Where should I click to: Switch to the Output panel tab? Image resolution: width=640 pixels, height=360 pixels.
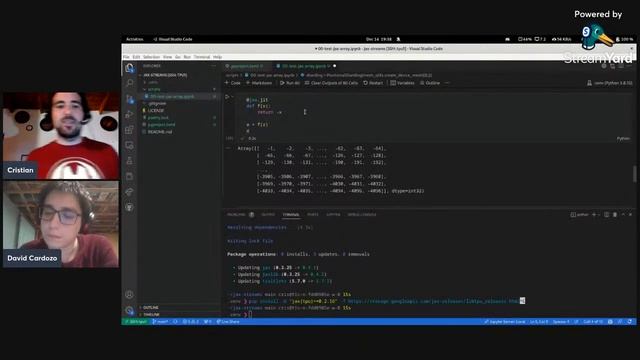tap(268, 214)
